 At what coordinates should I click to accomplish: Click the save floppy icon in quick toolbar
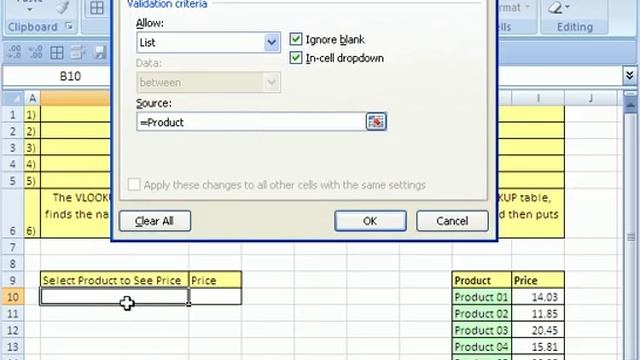(100, 53)
